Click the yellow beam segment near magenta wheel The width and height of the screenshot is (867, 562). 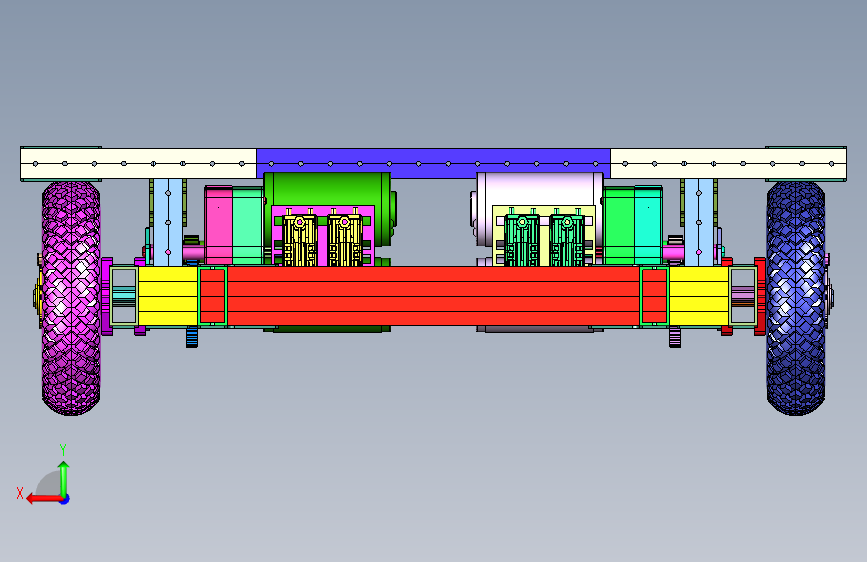click(168, 296)
